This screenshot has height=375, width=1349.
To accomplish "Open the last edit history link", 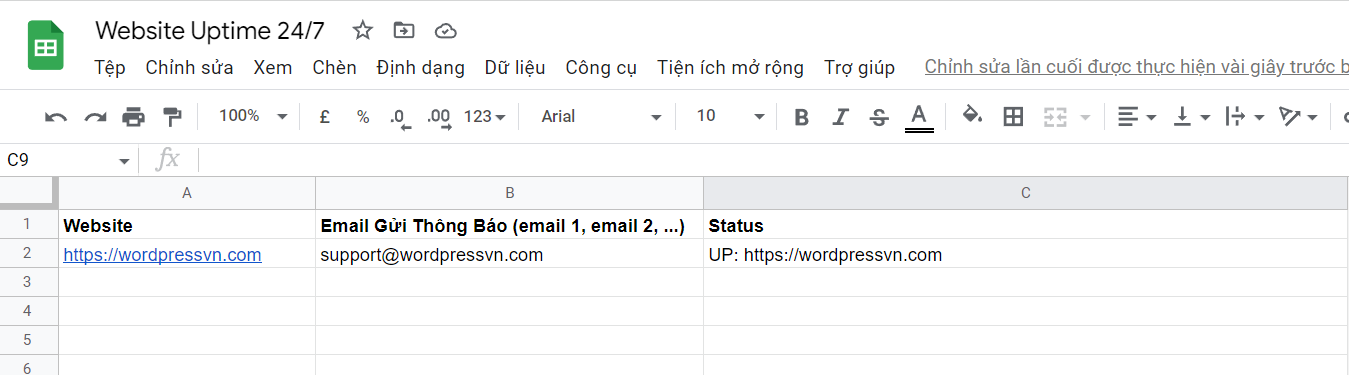I will point(1136,67).
